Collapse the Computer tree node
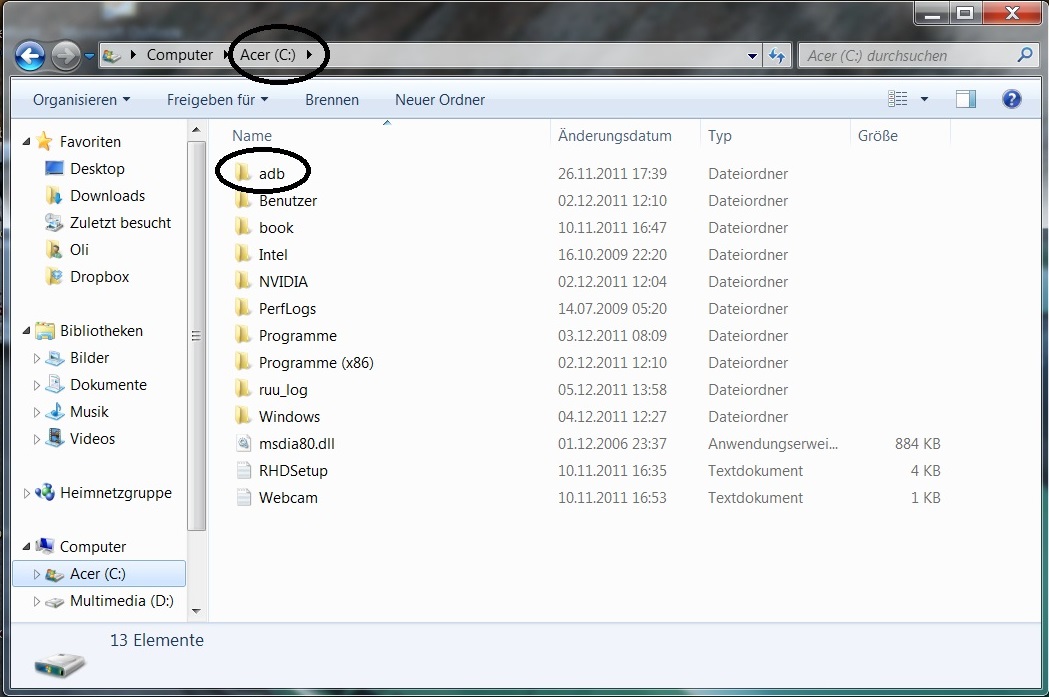Screen dimensions: 1049x697 [26, 546]
